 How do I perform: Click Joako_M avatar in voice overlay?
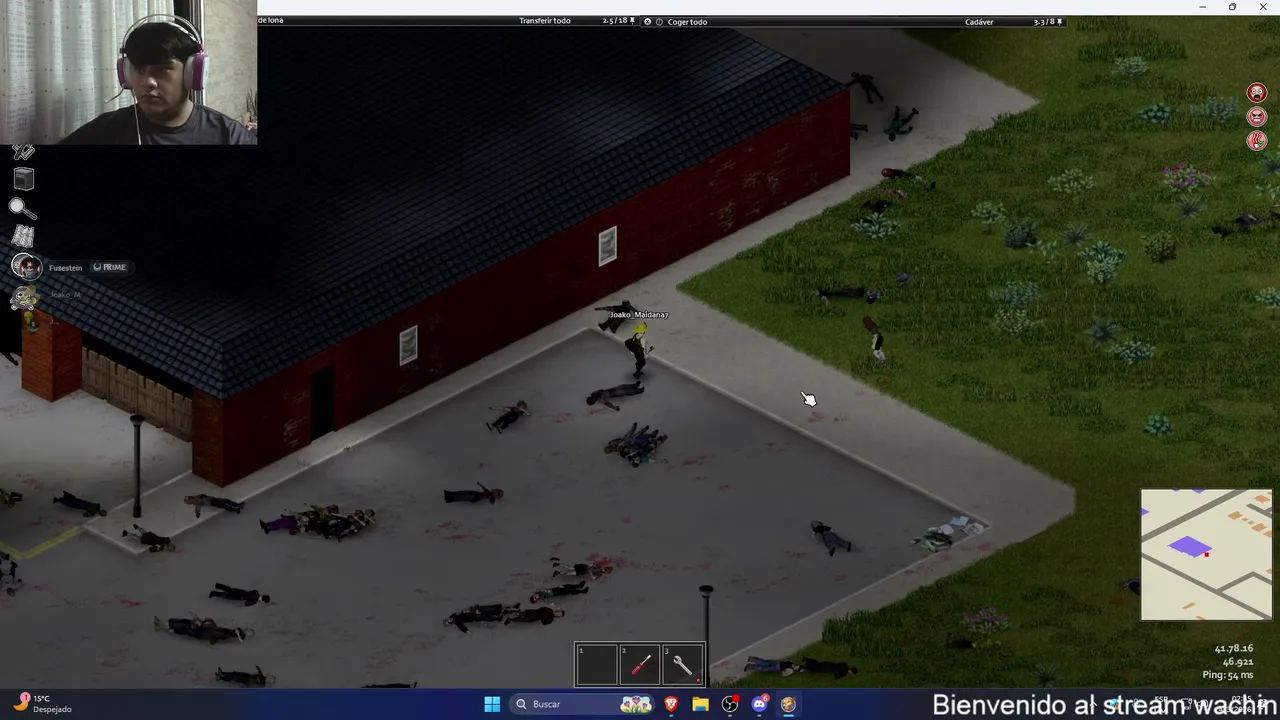(x=26, y=296)
